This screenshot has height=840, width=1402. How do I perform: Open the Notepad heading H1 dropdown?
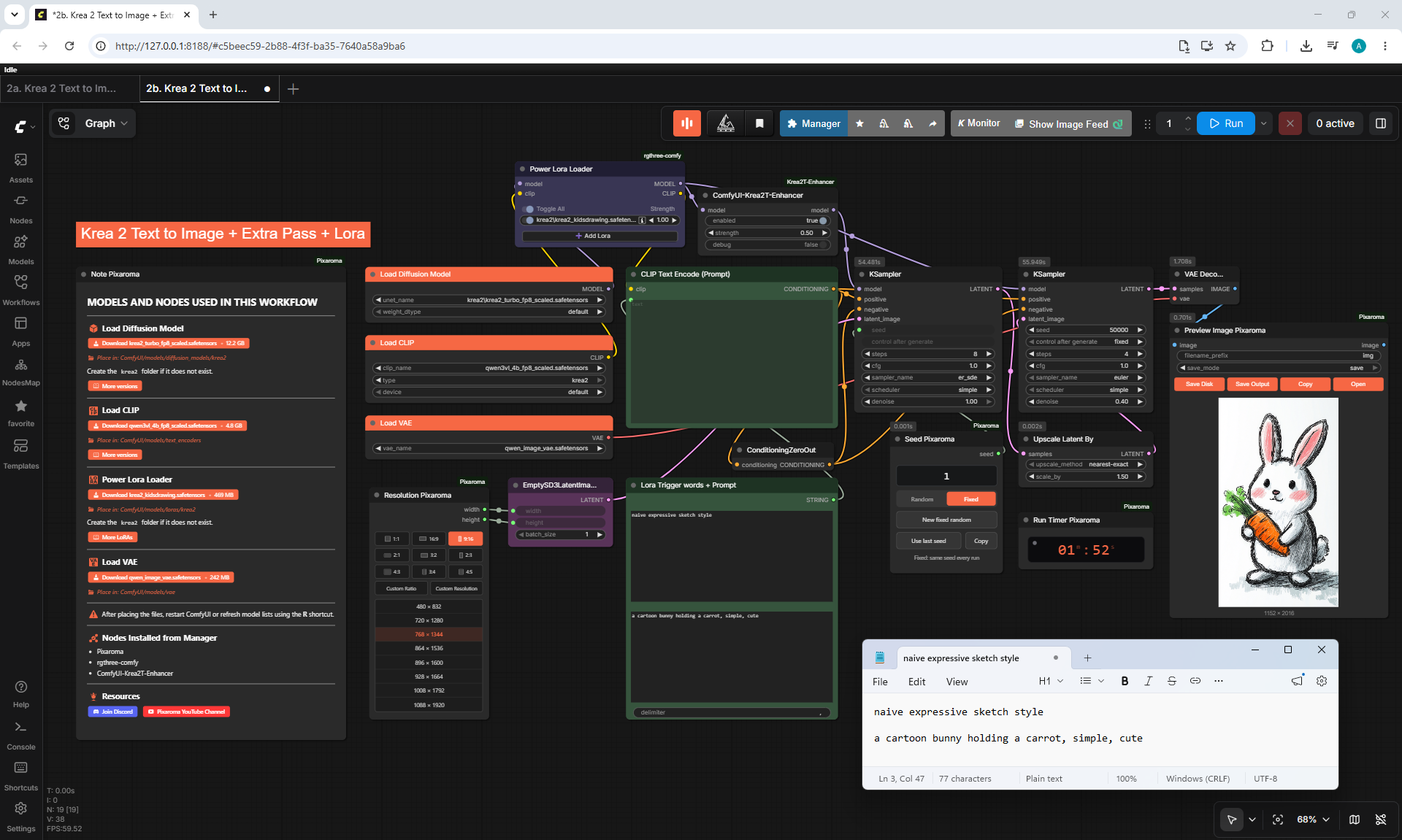click(1051, 681)
